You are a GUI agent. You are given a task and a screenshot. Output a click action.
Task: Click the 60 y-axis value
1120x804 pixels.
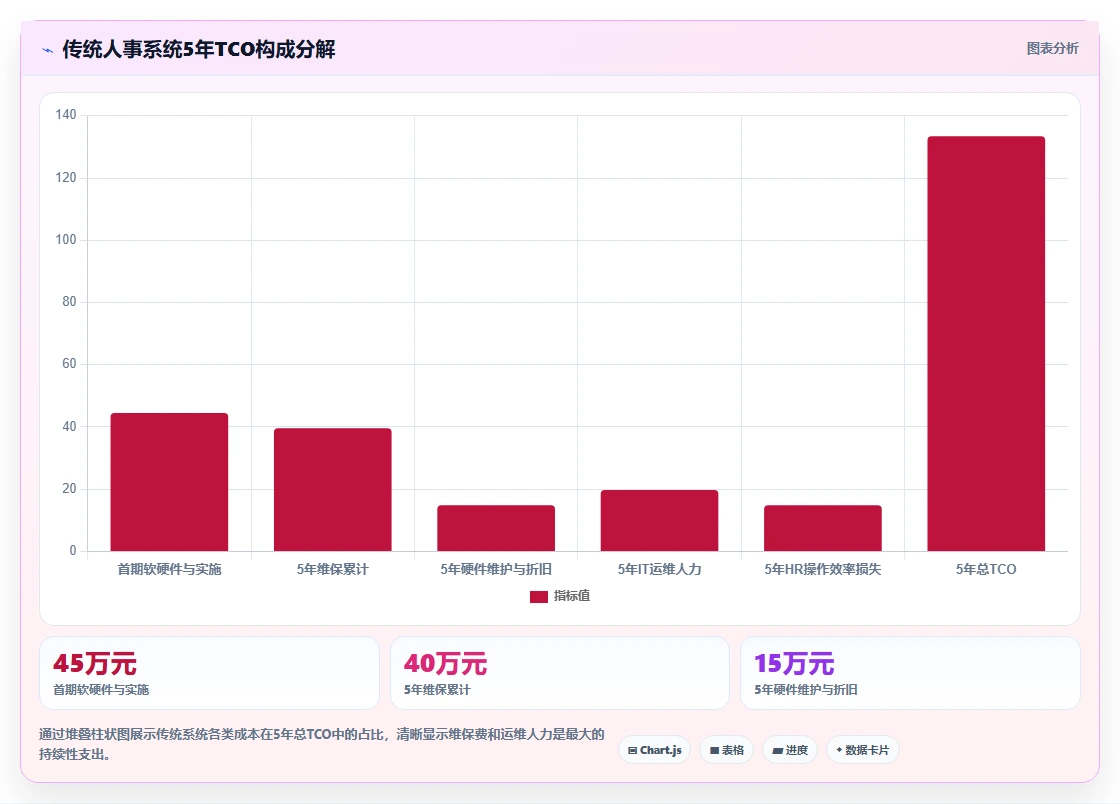click(x=69, y=363)
